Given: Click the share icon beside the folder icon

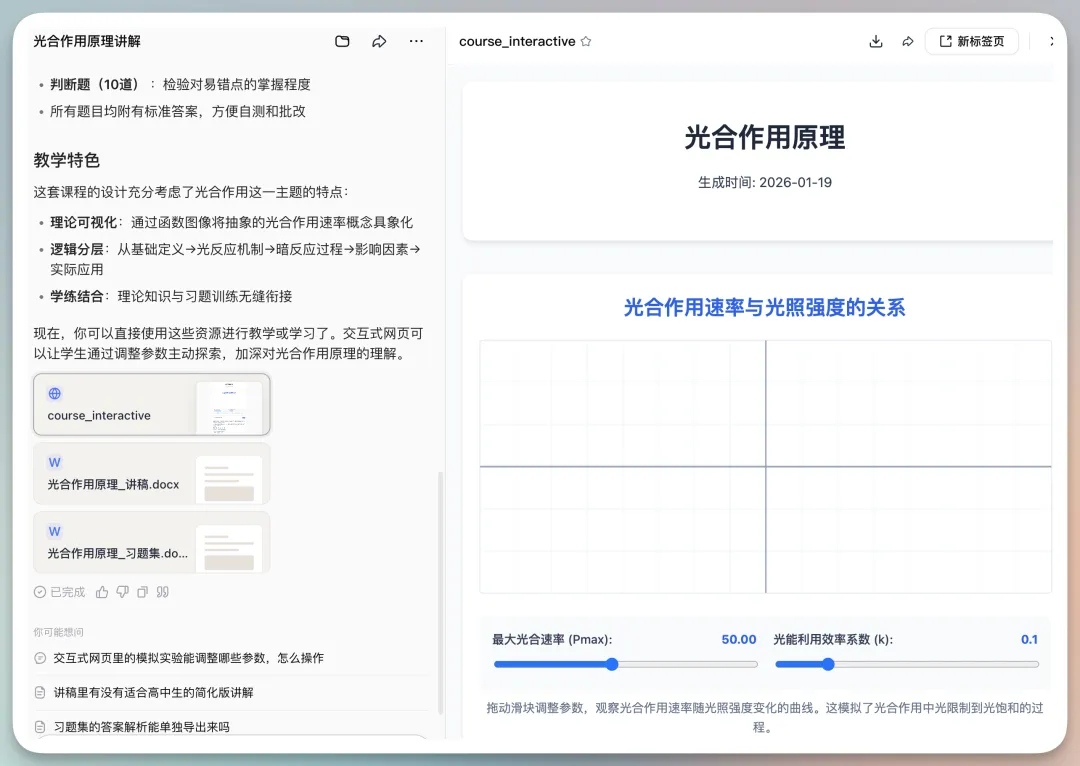Looking at the screenshot, I should 379,41.
